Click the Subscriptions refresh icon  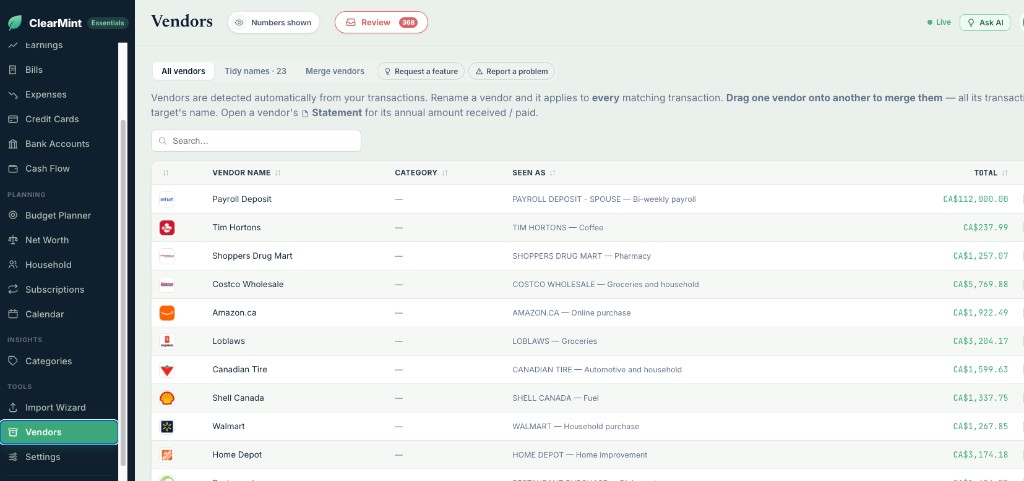click(x=13, y=289)
